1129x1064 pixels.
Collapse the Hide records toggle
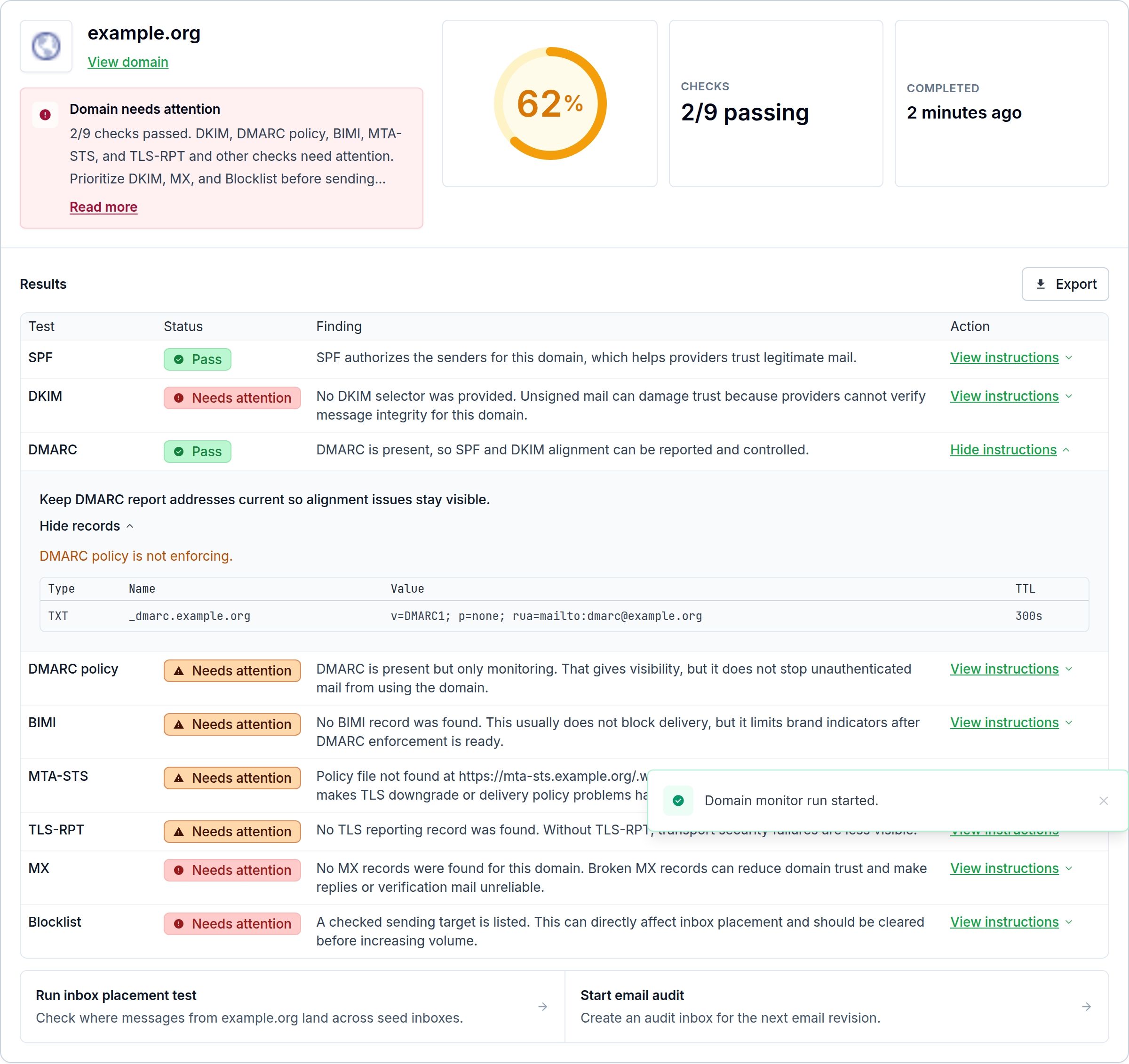tap(87, 526)
